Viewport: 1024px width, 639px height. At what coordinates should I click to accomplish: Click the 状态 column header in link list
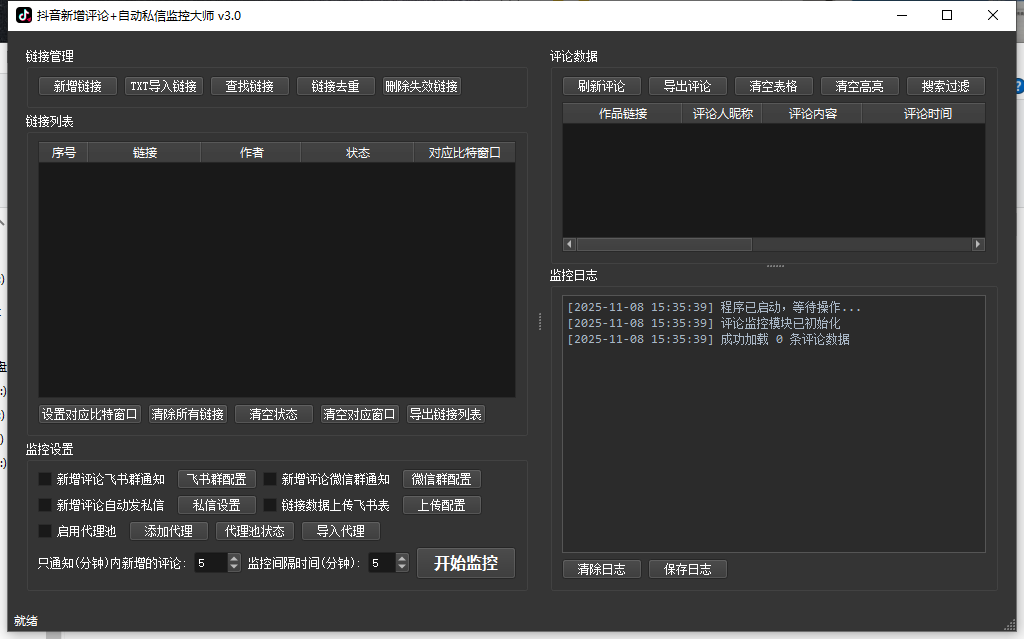click(357, 153)
